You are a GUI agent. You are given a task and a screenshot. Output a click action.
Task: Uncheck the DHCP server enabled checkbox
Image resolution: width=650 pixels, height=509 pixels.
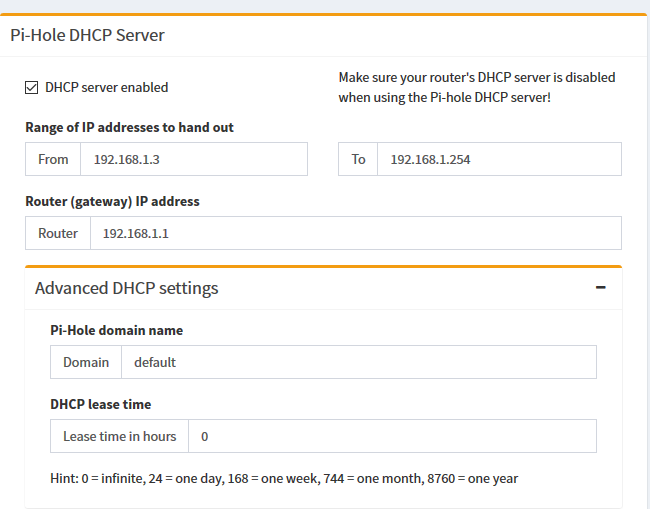(x=32, y=88)
